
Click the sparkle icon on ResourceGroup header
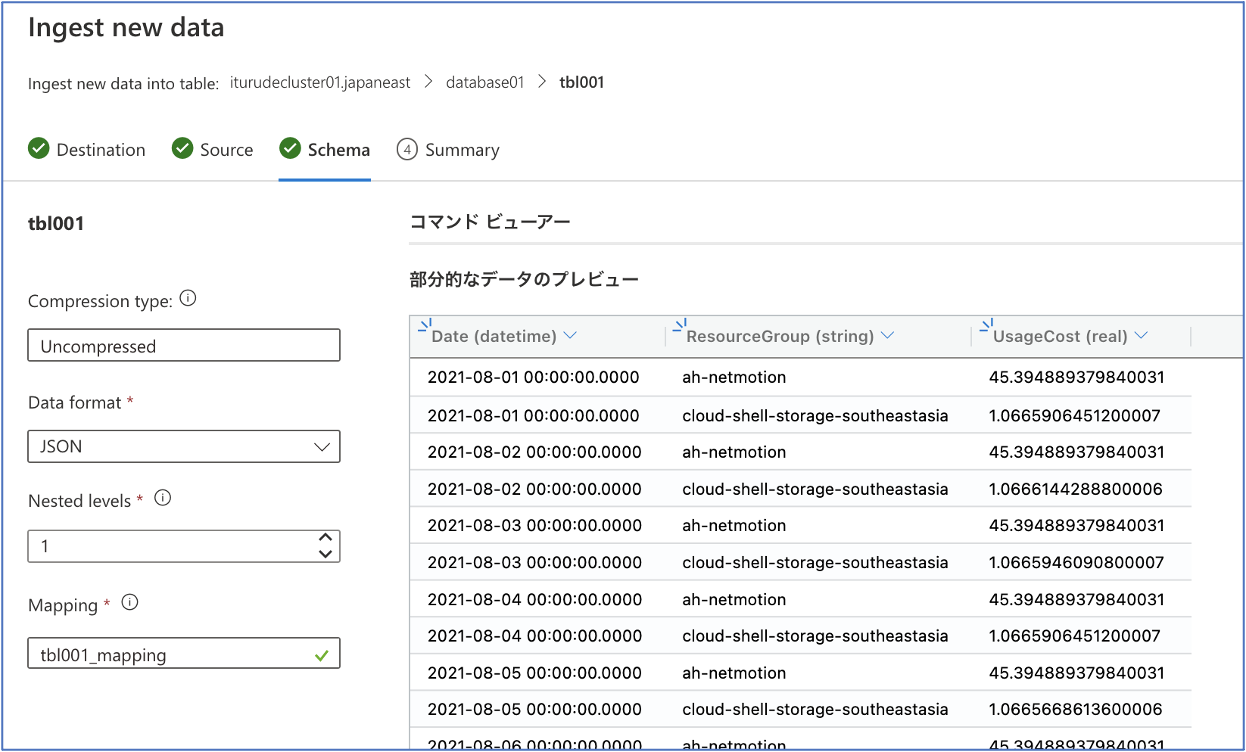(x=679, y=325)
